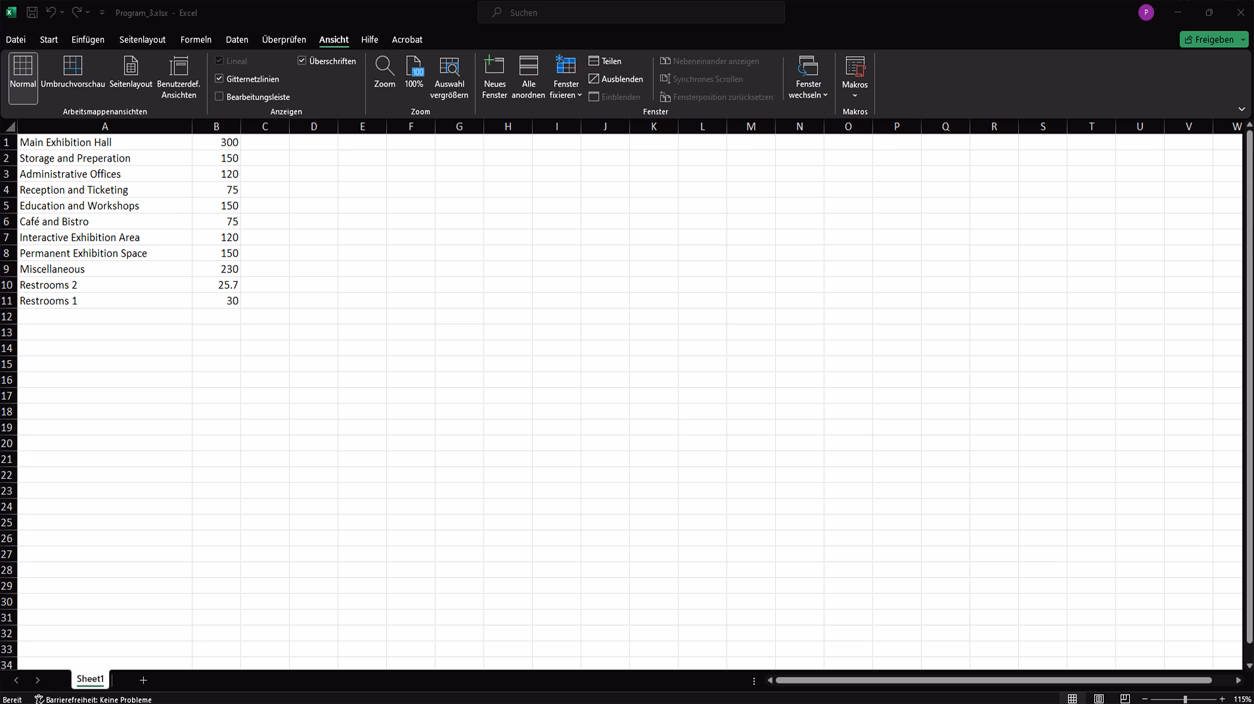Select the Sheet1 tab
The image size is (1254, 704).
(x=90, y=679)
